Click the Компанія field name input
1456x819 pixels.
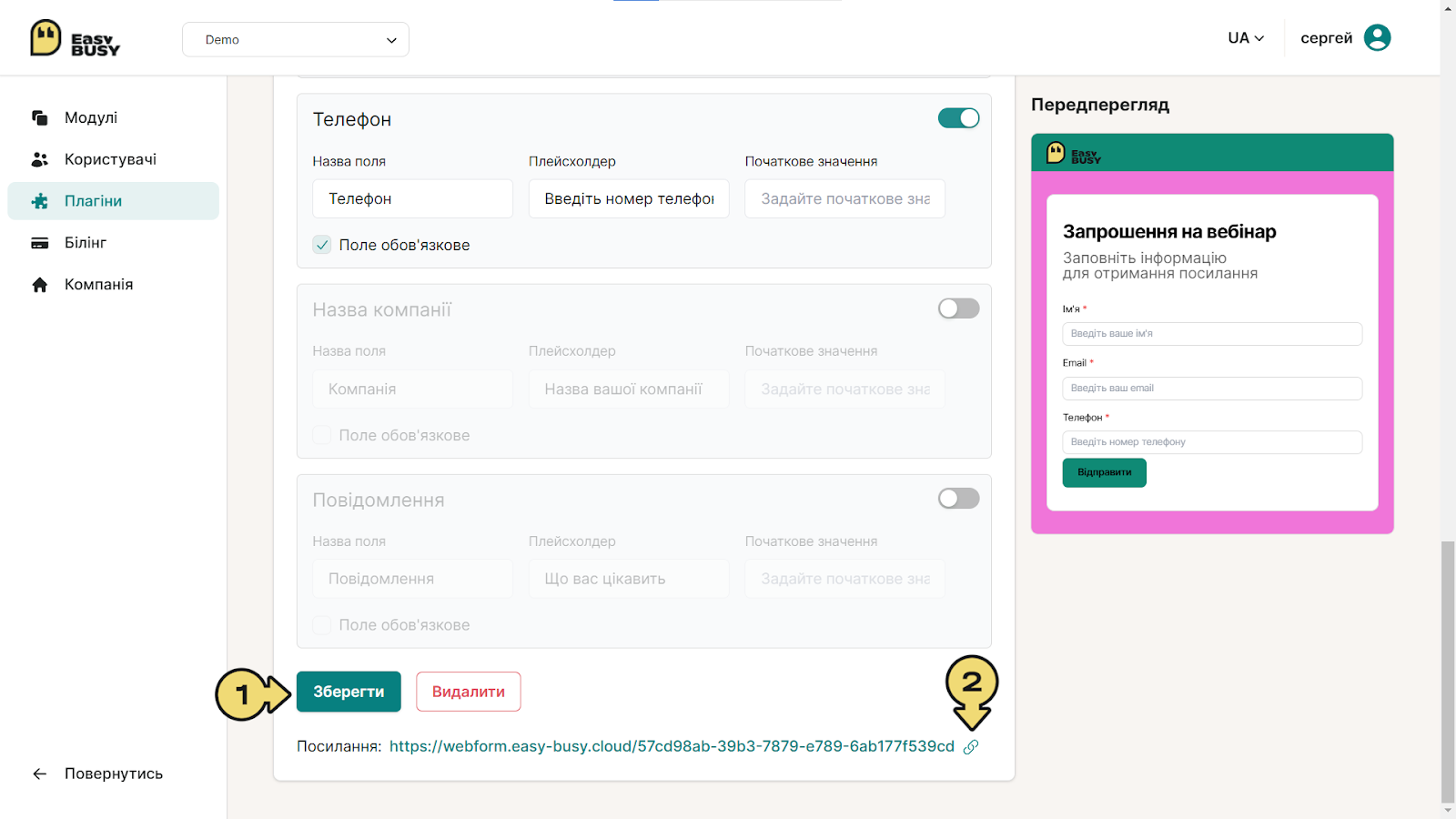click(412, 389)
